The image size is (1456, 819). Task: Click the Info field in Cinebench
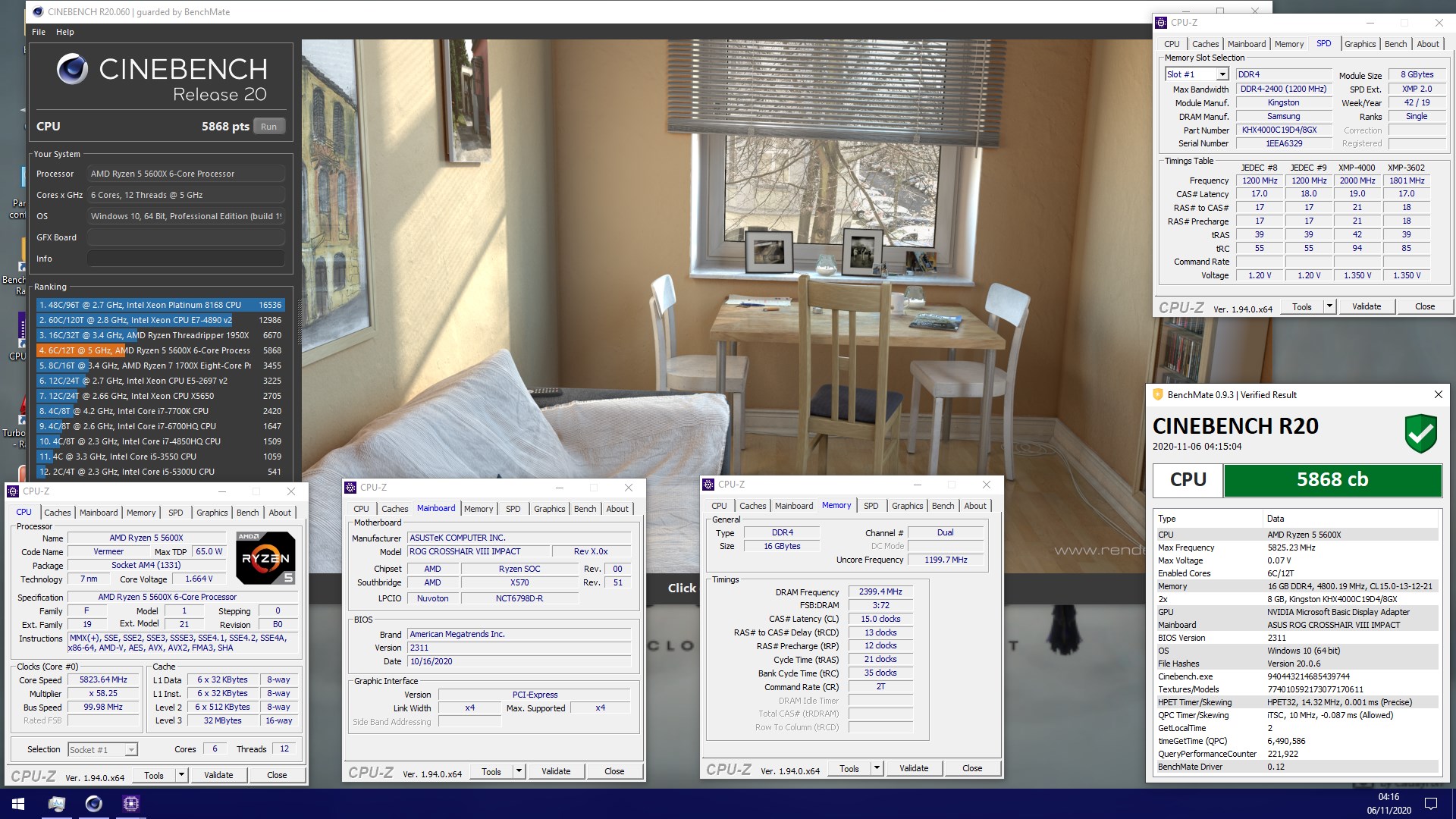coord(186,259)
